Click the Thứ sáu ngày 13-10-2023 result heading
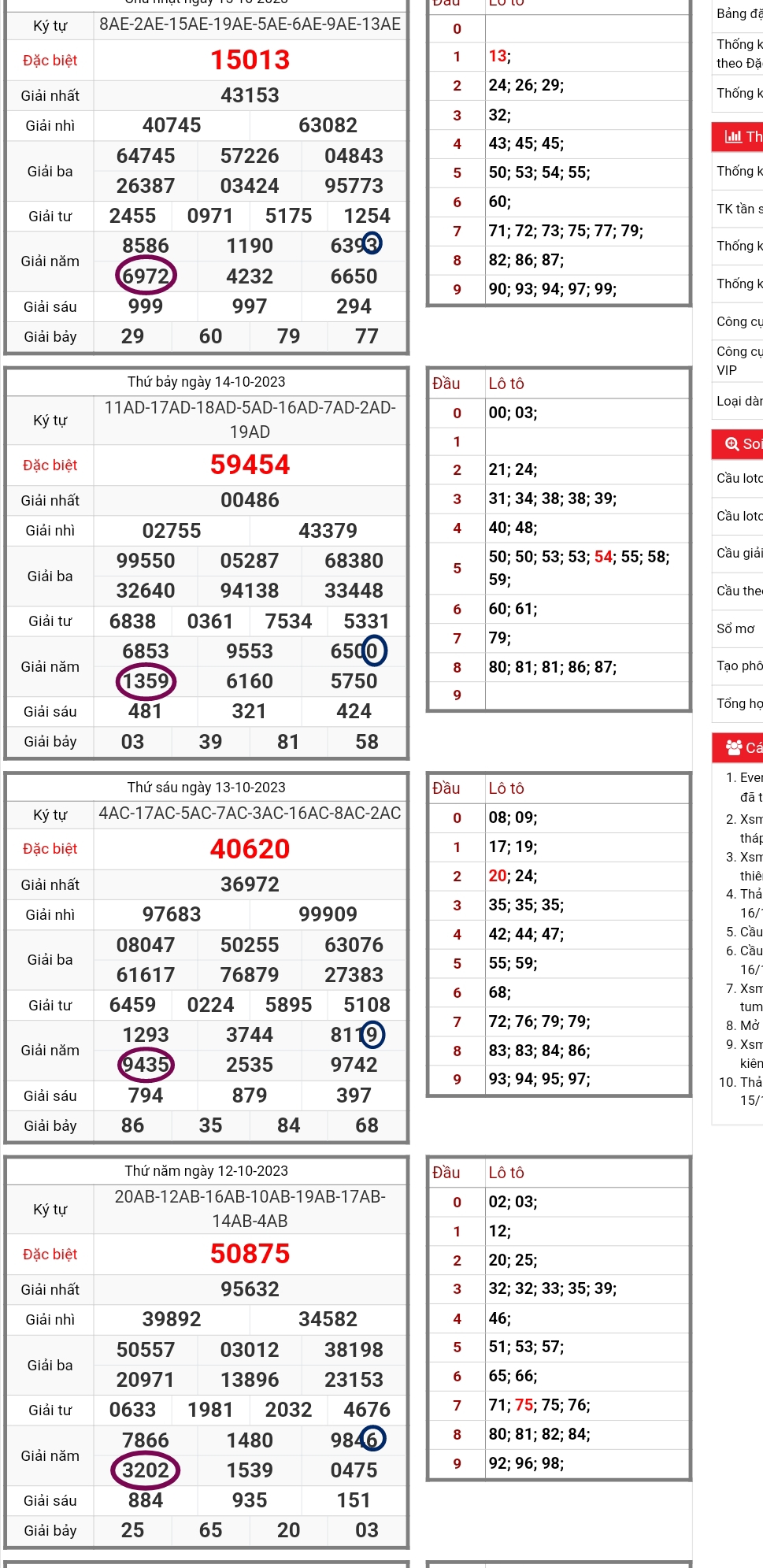This screenshot has width=763, height=1568. 206,788
